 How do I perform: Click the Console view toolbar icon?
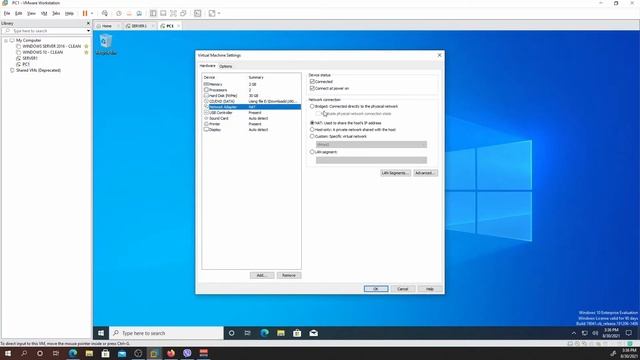click(x=198, y=13)
